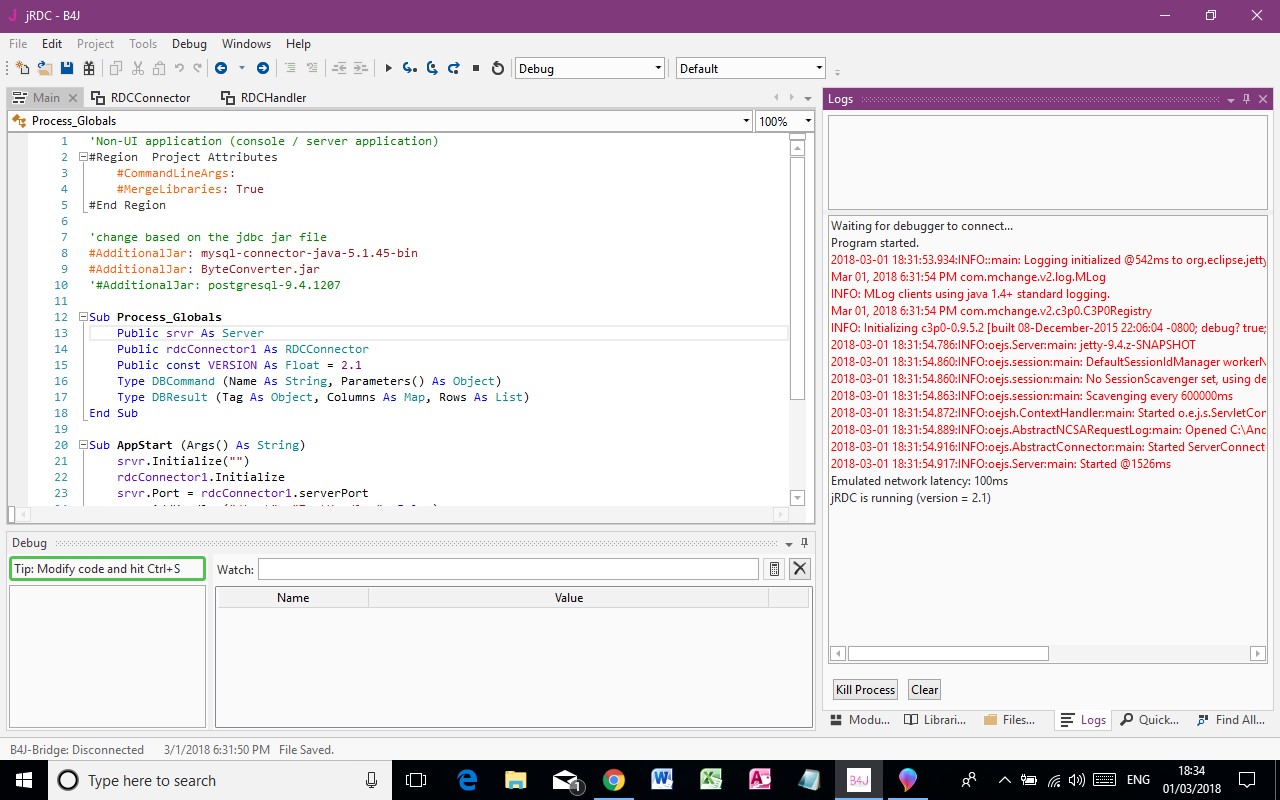Click the new file toolbar icon
The height and width of the screenshot is (800, 1280).
click(22, 68)
